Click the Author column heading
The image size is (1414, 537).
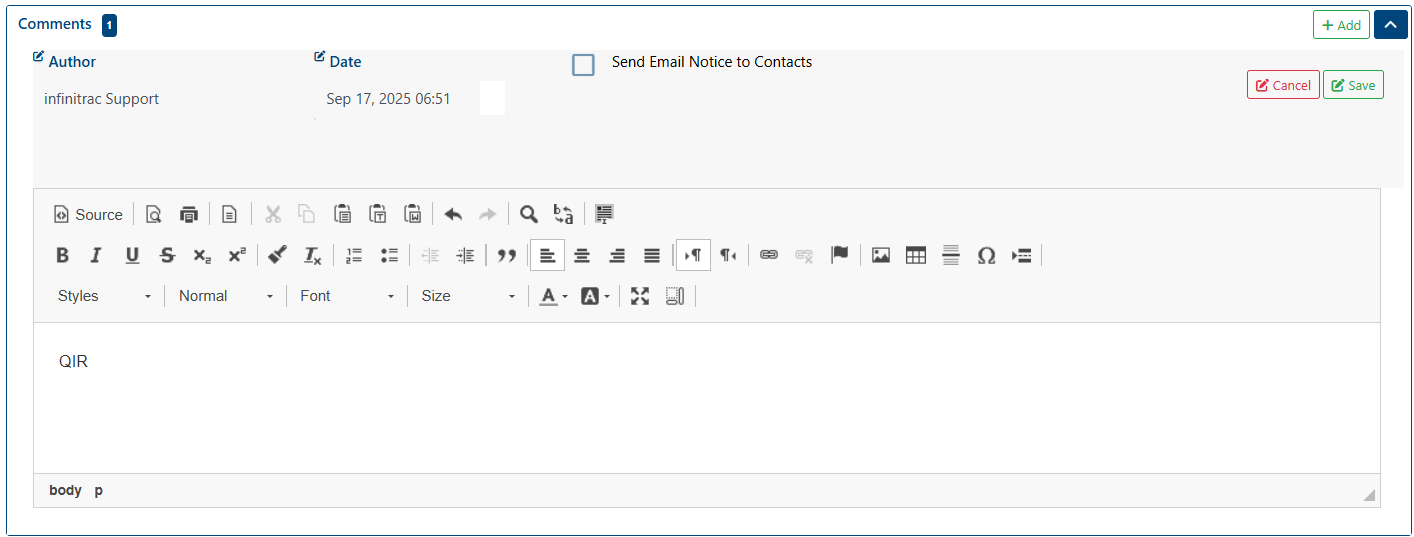pos(72,62)
